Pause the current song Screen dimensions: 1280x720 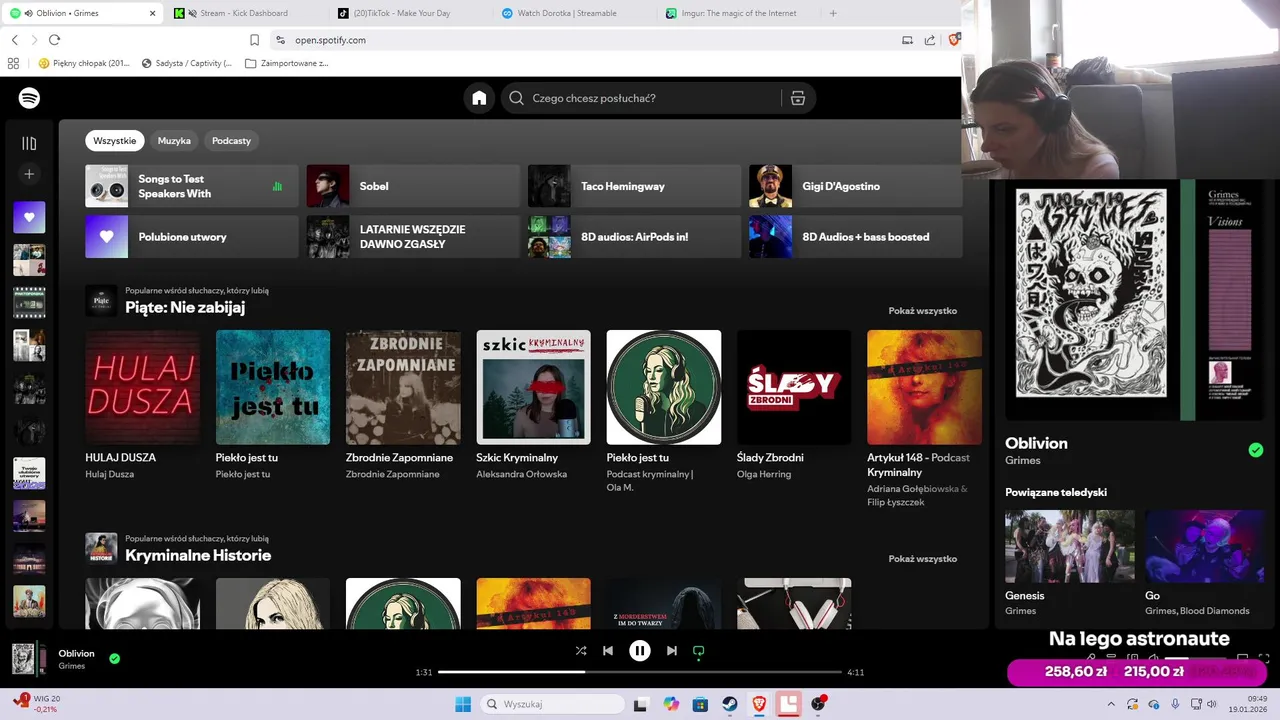tap(640, 651)
